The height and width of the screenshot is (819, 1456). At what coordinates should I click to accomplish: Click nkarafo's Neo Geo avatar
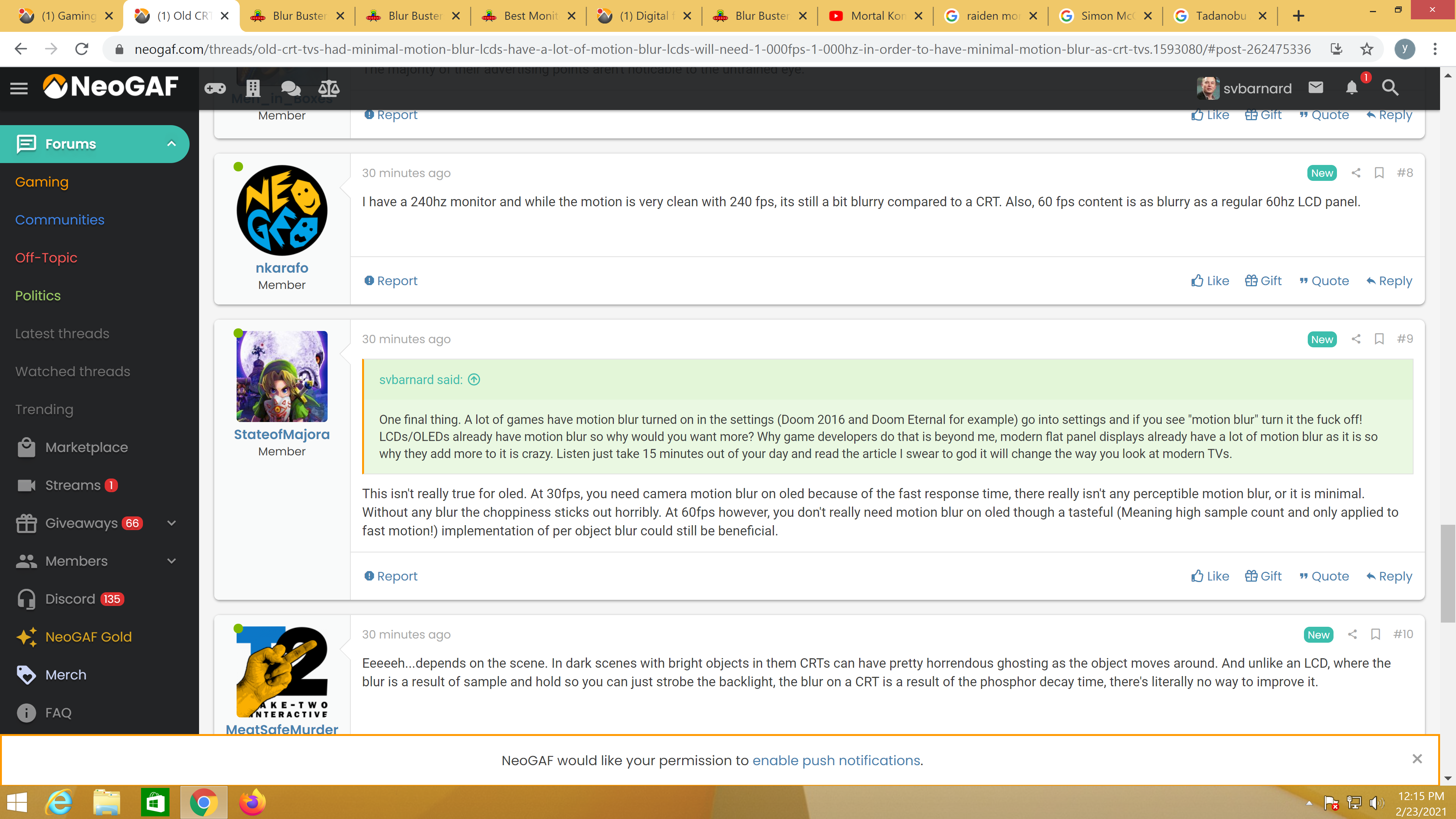click(x=281, y=210)
